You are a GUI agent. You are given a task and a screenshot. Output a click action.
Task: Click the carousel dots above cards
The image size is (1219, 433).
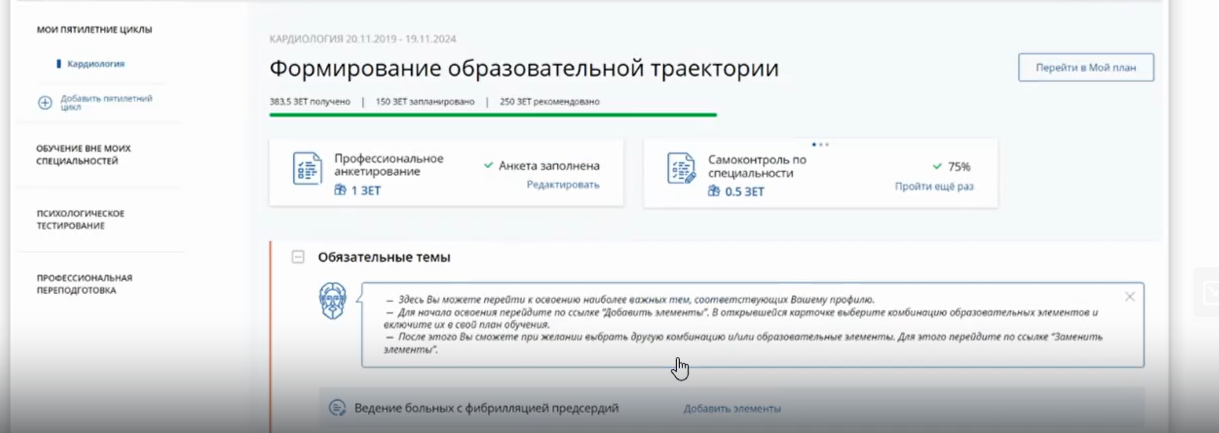(820, 144)
